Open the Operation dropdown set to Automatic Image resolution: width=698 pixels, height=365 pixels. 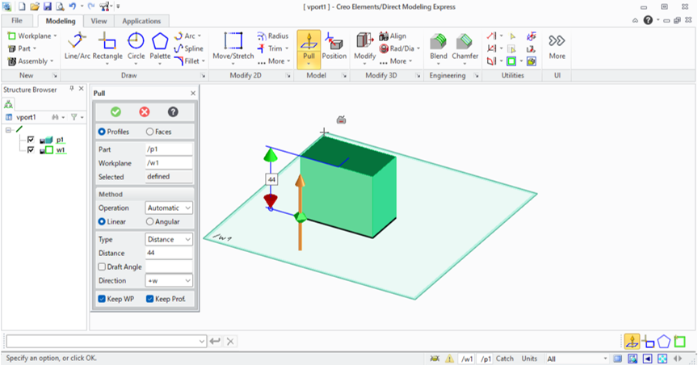[169, 208]
